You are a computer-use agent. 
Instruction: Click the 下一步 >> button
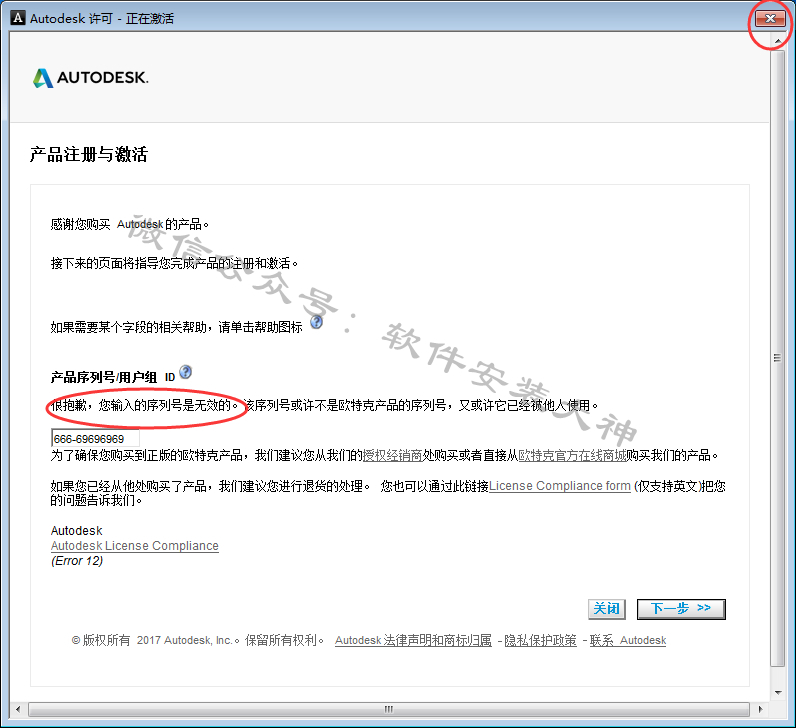681,609
